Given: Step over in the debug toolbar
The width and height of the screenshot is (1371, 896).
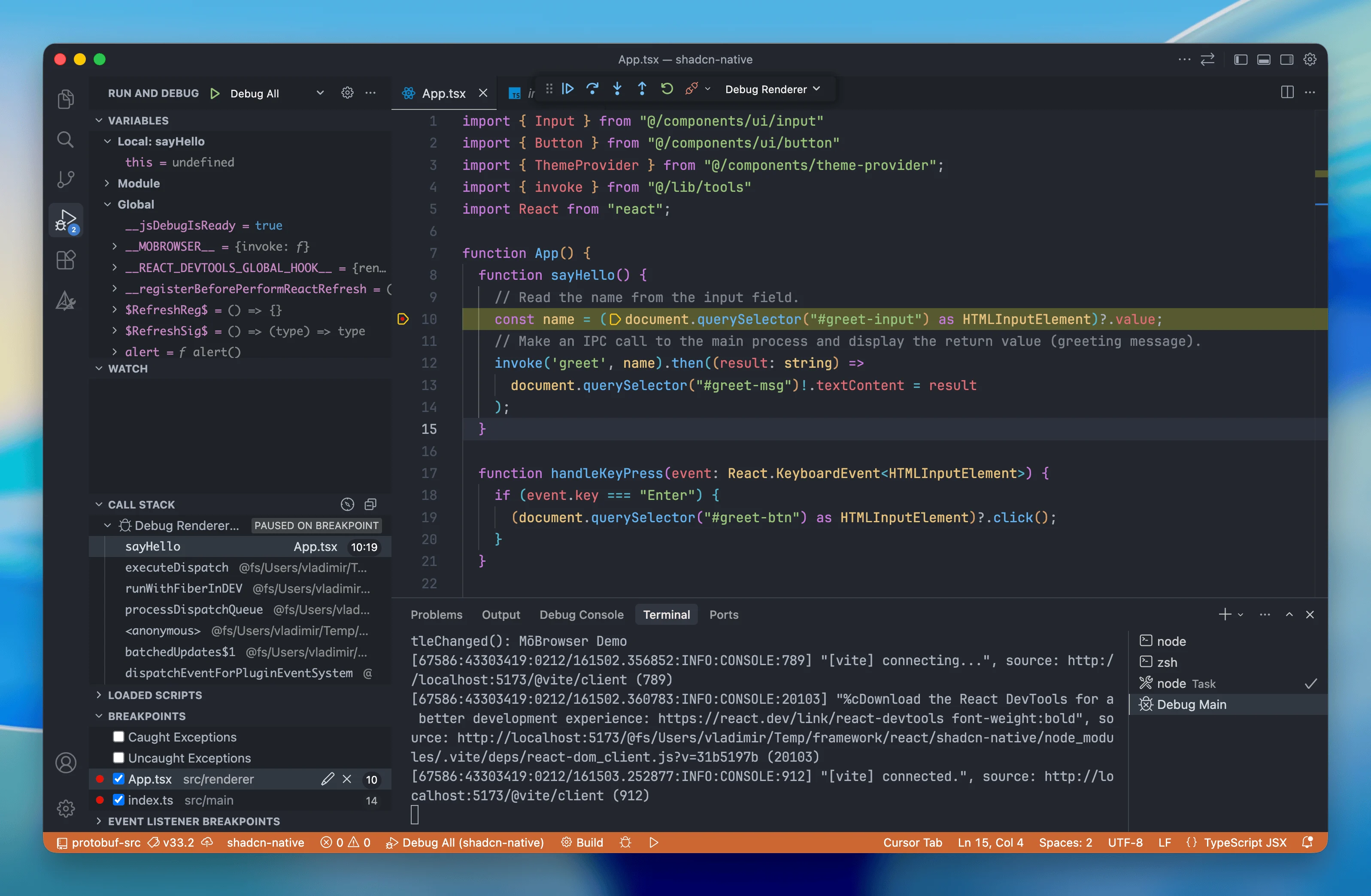Looking at the screenshot, I should [x=593, y=89].
